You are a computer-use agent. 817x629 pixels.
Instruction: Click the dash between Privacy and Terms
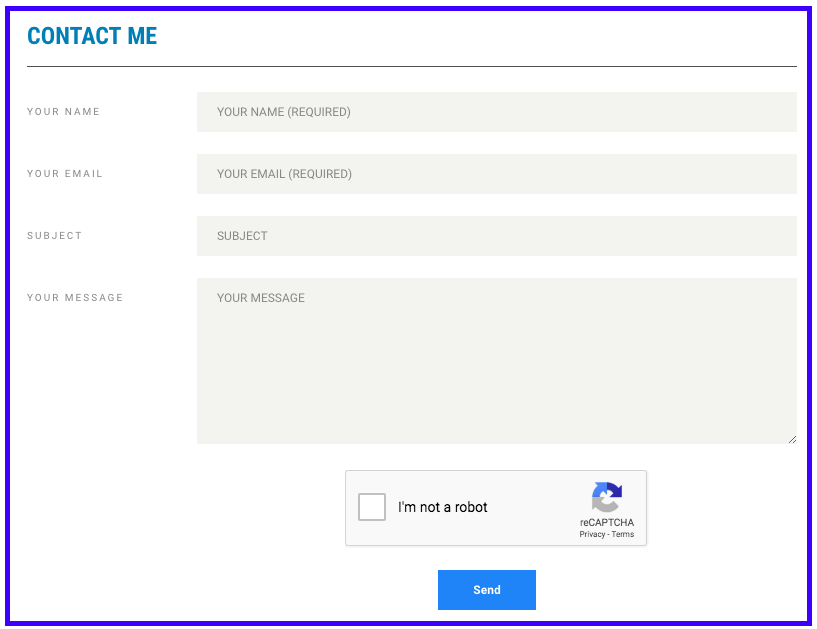coord(608,534)
